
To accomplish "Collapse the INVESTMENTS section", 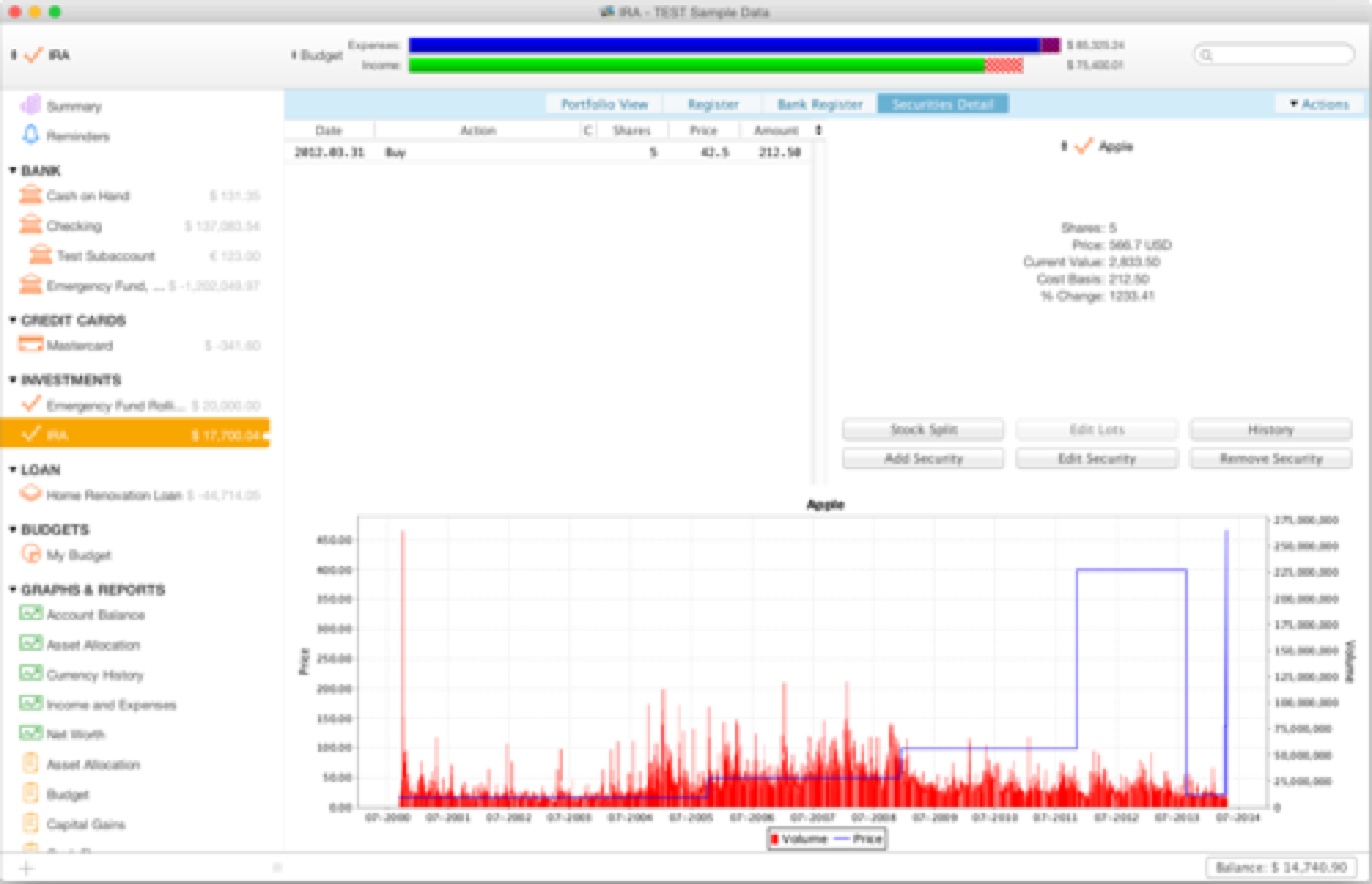I will 13,380.
